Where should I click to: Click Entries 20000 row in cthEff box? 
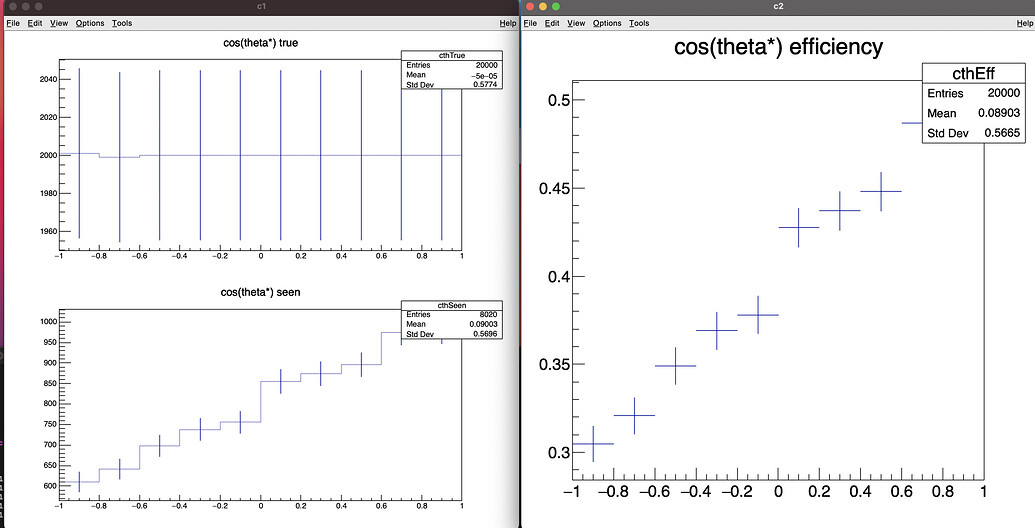pos(973,93)
